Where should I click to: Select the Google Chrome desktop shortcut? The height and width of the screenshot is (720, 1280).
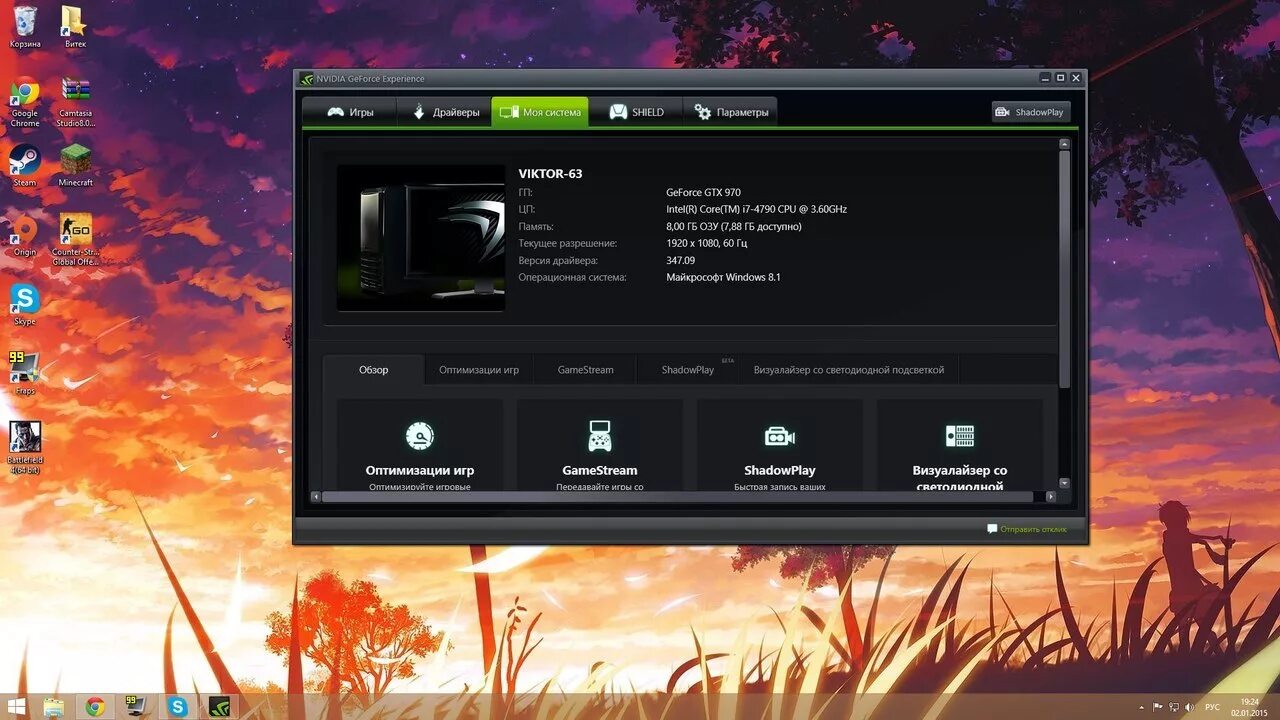pyautogui.click(x=25, y=103)
